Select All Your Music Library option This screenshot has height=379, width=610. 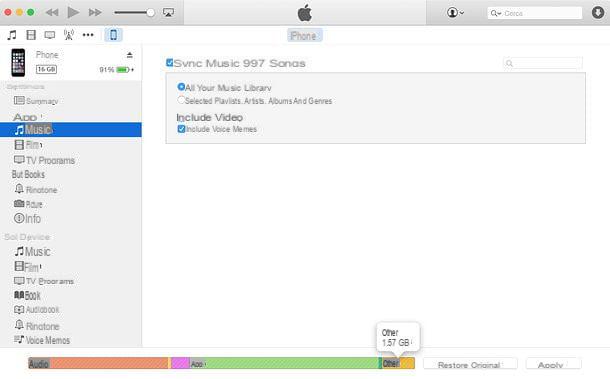click(x=181, y=87)
